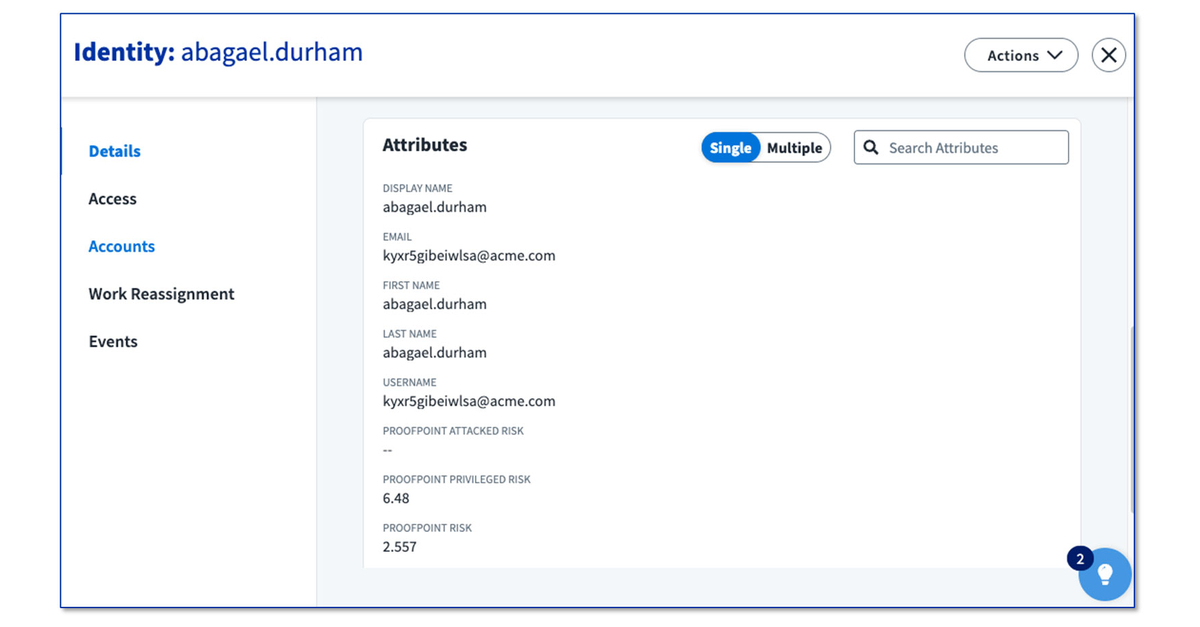Select the Details section
This screenshot has height=627, width=1200.
coord(115,151)
